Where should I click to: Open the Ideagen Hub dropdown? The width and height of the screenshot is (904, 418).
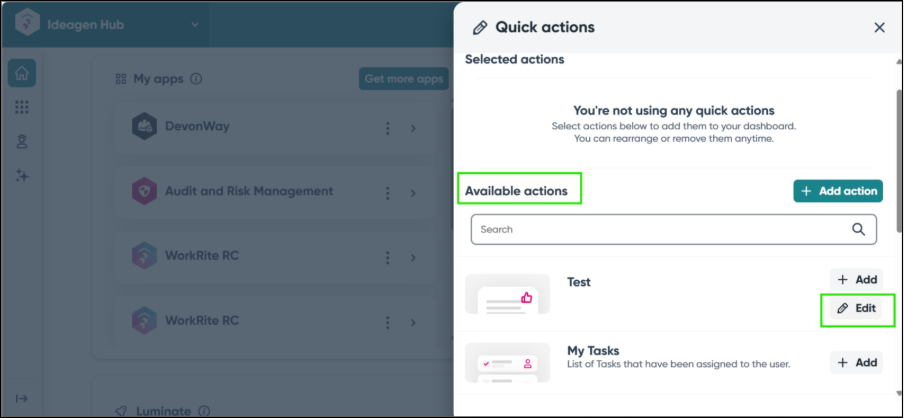pos(194,24)
